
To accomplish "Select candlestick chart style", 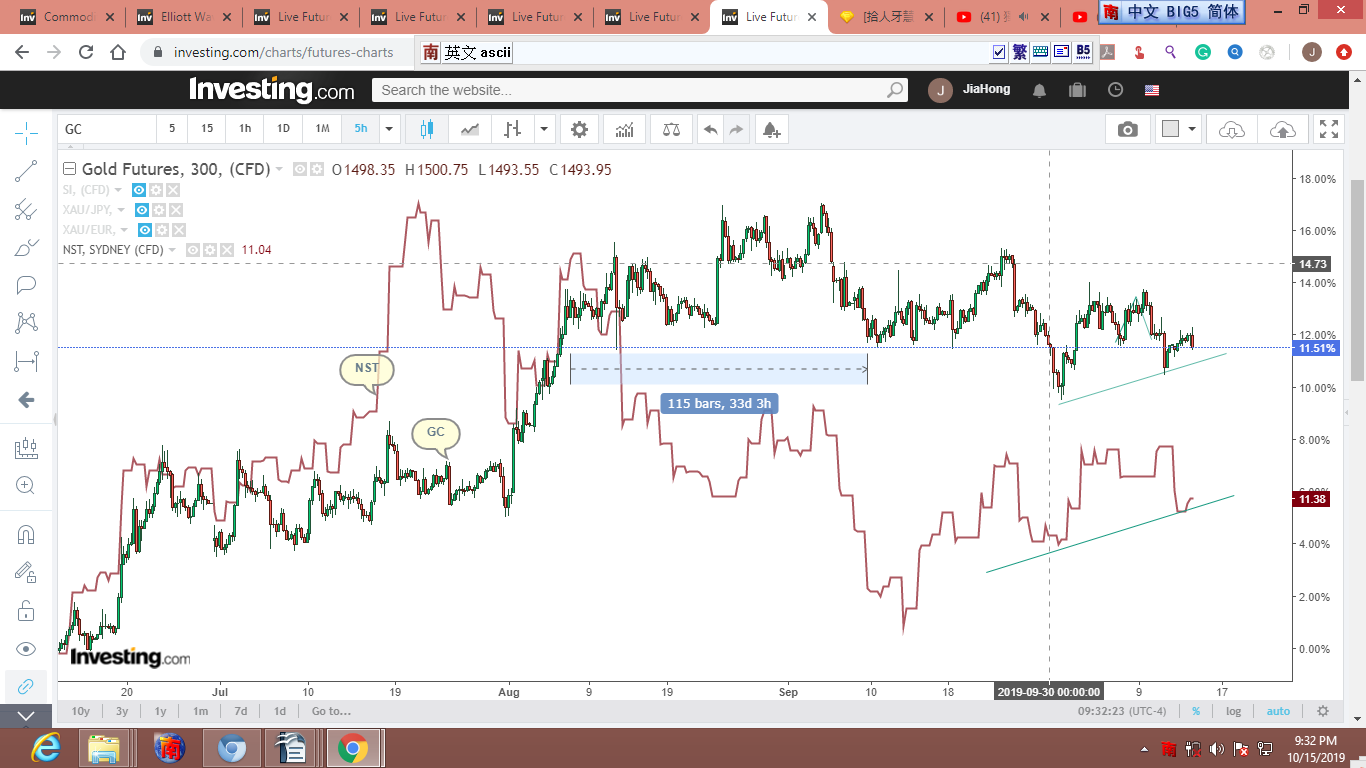I will point(427,129).
